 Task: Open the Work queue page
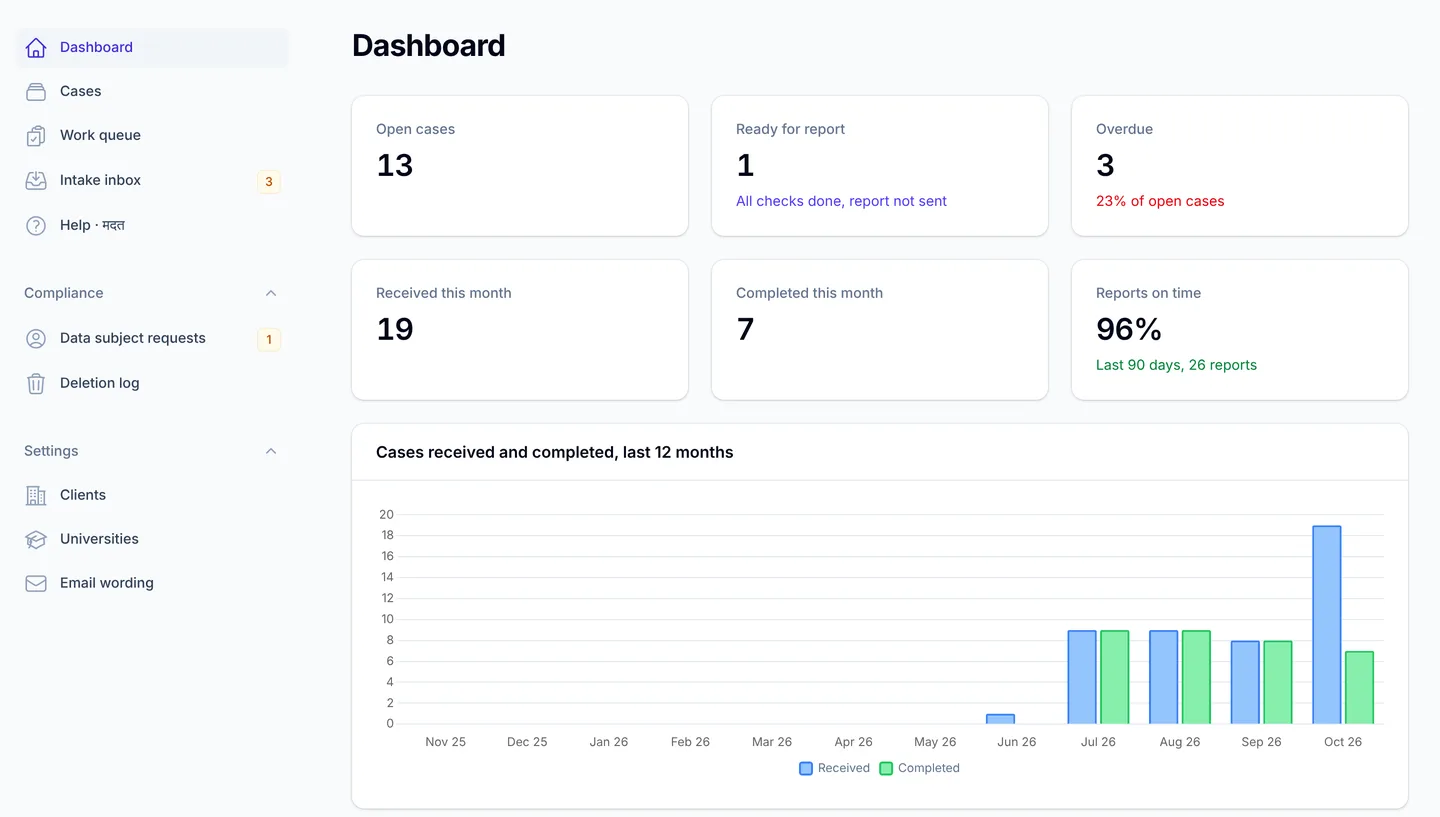[x=152, y=135]
